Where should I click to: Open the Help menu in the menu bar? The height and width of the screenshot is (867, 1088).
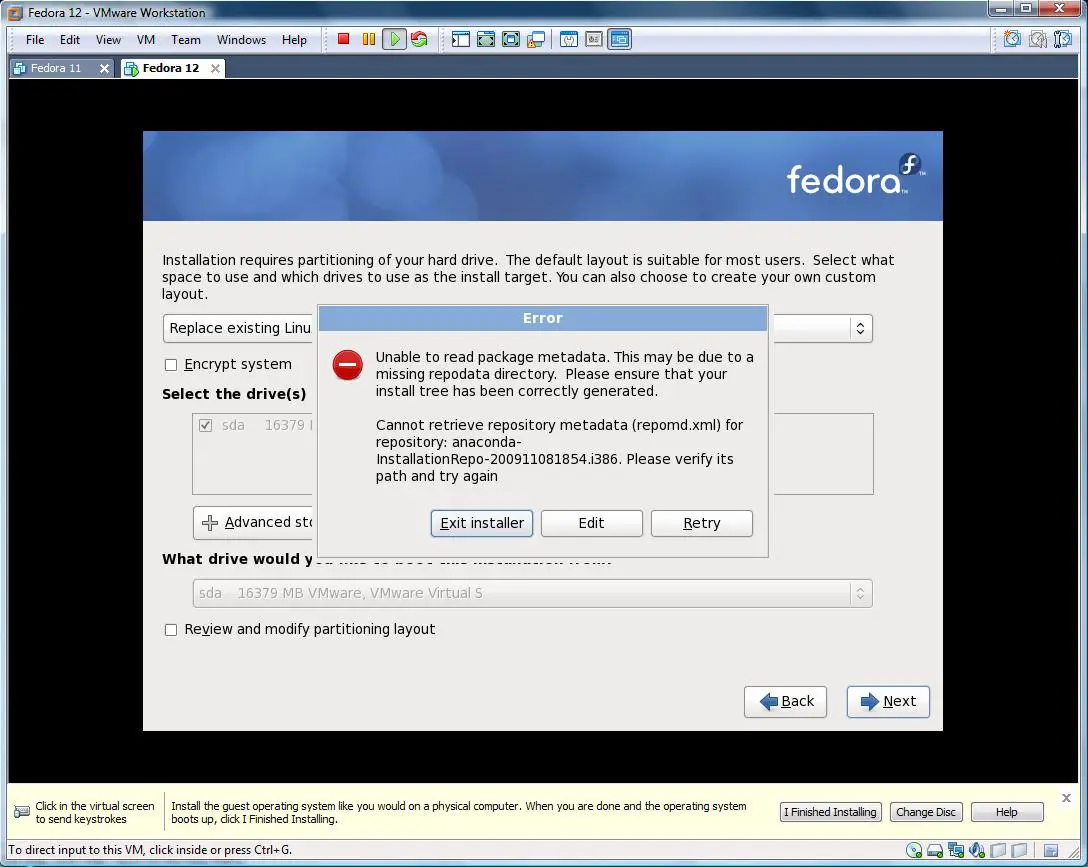click(x=294, y=40)
